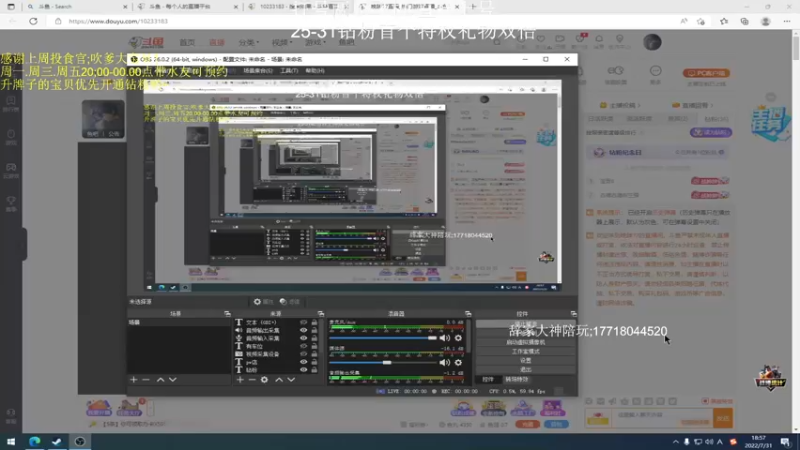The height and width of the screenshot is (450, 800).
Task: Mute the first audio mixer channel via the speaker icon
Action: (445, 338)
